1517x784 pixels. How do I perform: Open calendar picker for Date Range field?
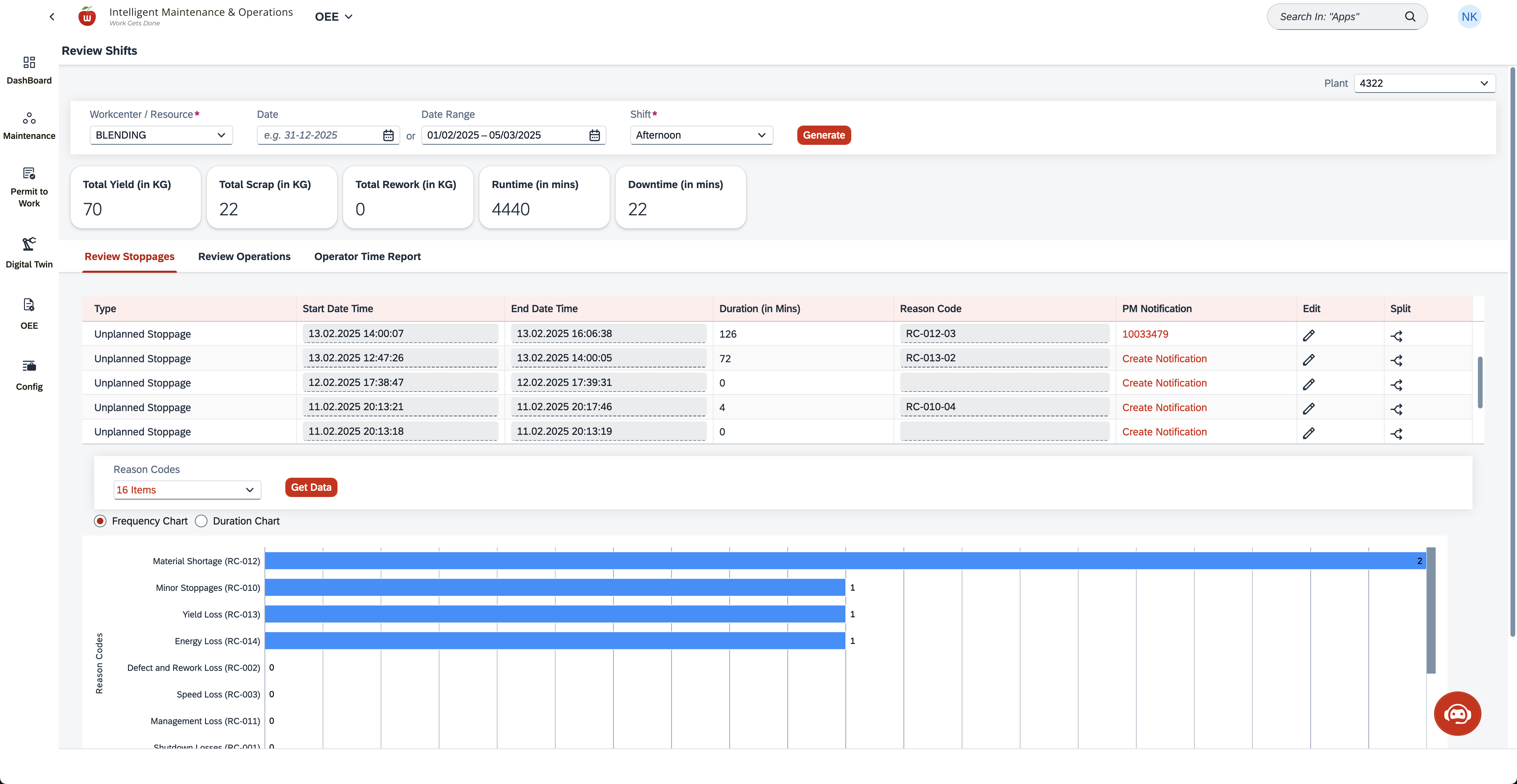coord(594,135)
